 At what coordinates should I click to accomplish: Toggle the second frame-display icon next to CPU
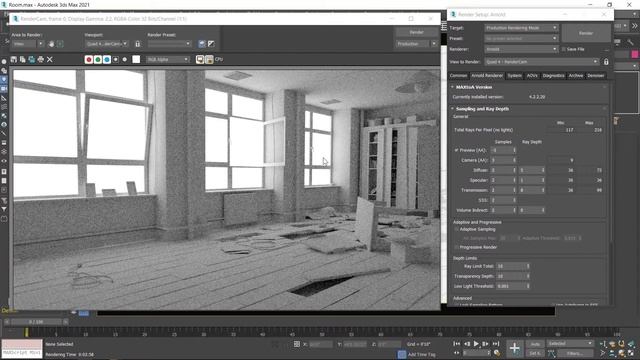(209, 60)
